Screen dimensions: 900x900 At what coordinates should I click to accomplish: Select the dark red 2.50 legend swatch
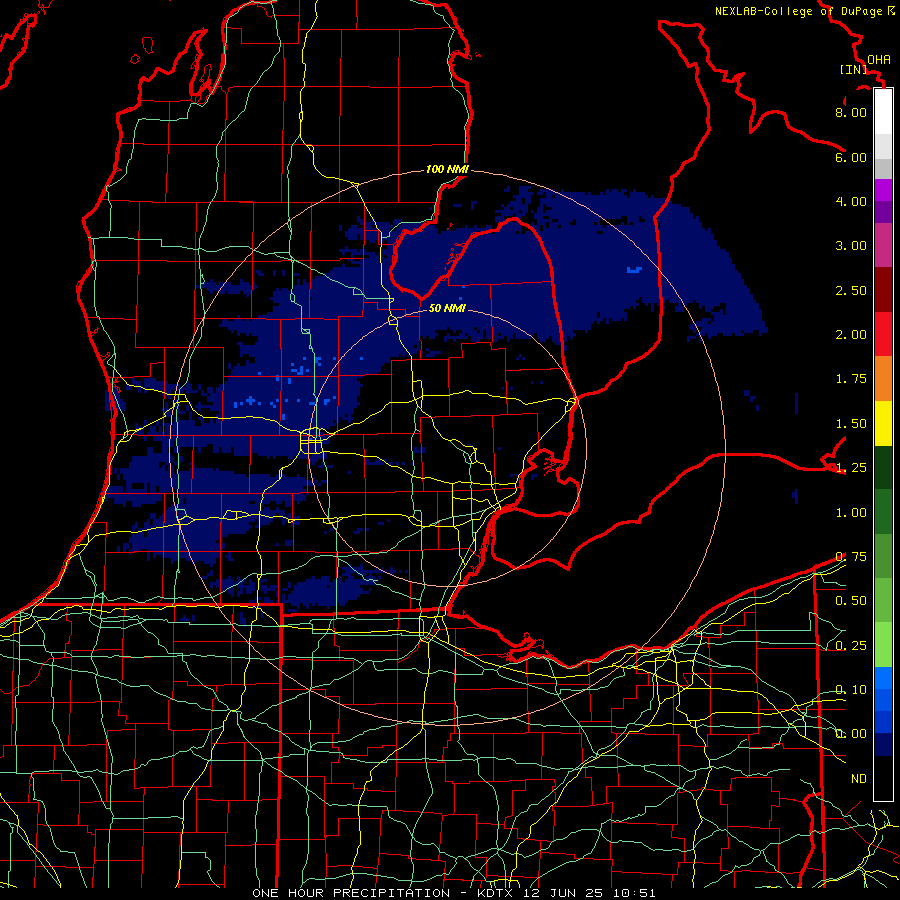coord(883,290)
